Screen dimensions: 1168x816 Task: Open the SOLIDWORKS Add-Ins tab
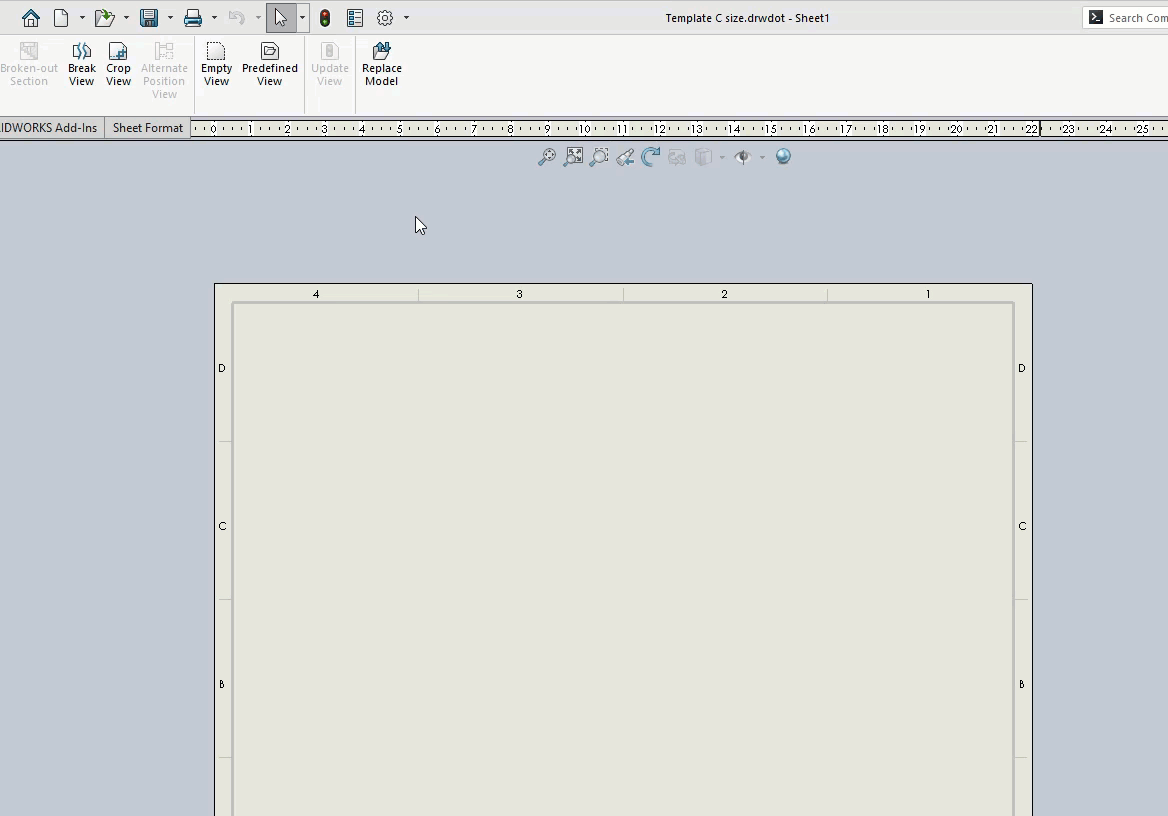[49, 127]
